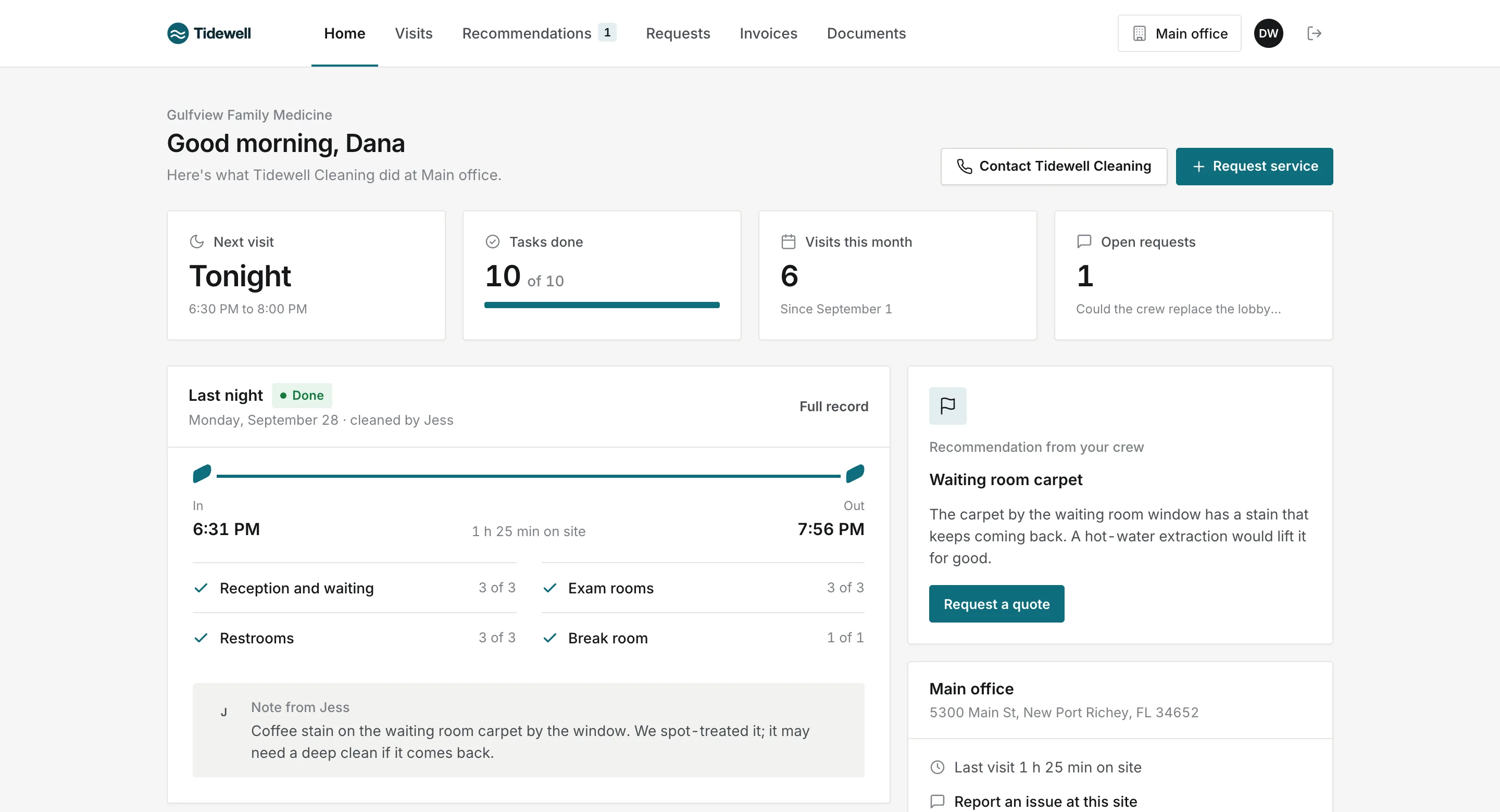Viewport: 1500px width, 812px height.
Task: Click the Tasks done progress bar
Action: (x=602, y=305)
